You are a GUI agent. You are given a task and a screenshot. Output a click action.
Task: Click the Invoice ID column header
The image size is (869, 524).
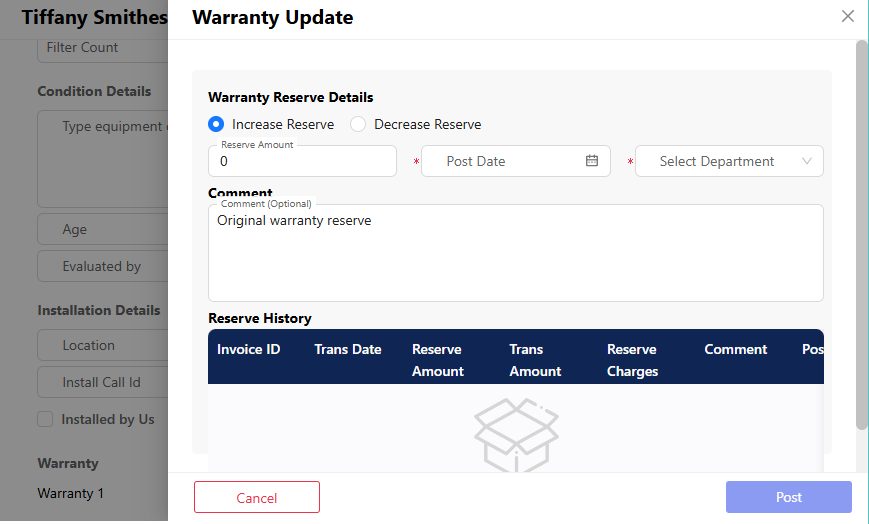coord(248,349)
